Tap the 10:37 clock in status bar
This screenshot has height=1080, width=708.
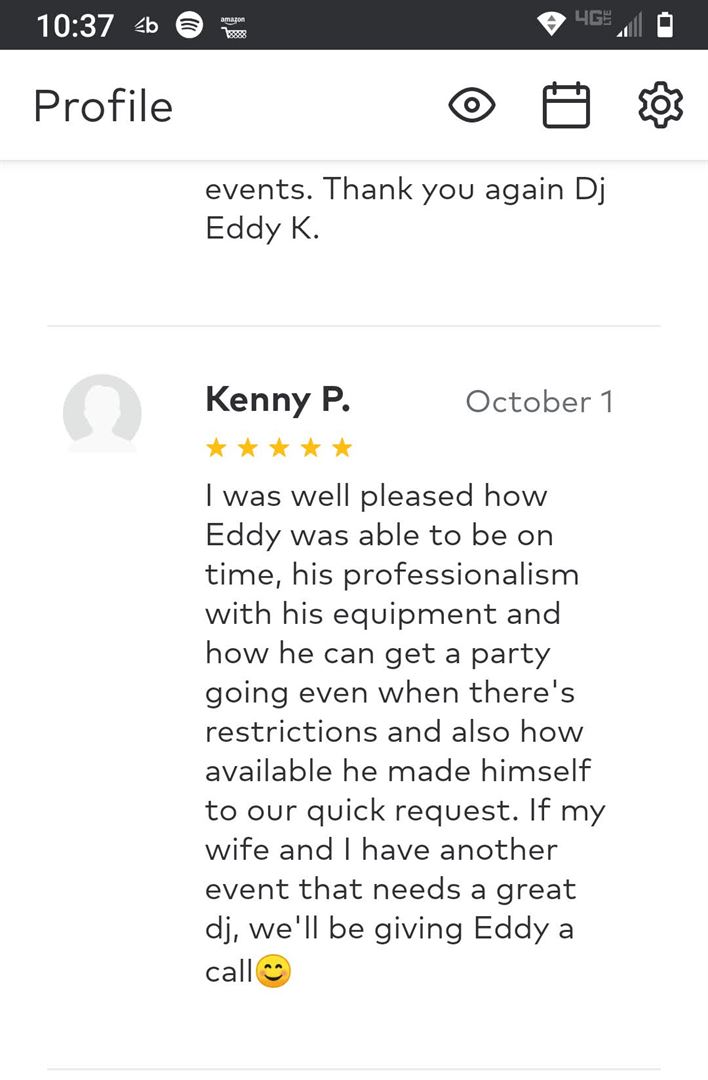point(75,25)
